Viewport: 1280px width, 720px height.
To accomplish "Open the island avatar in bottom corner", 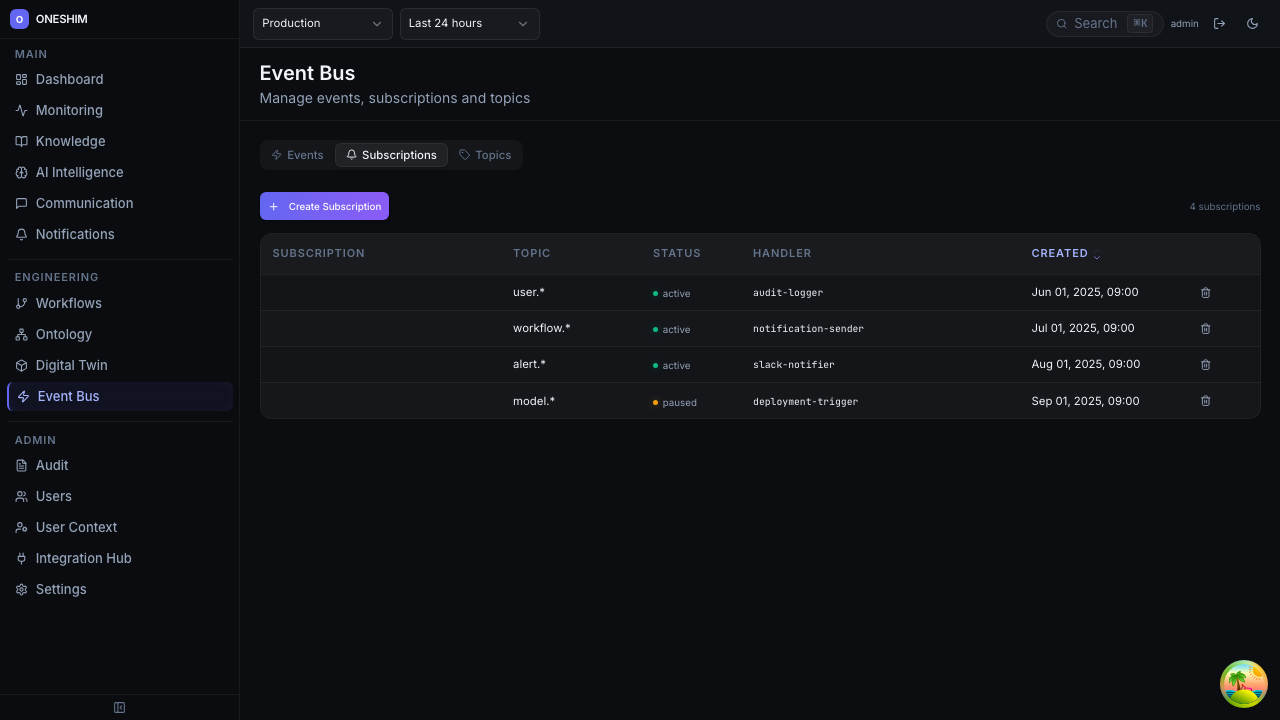I will click(1243, 684).
